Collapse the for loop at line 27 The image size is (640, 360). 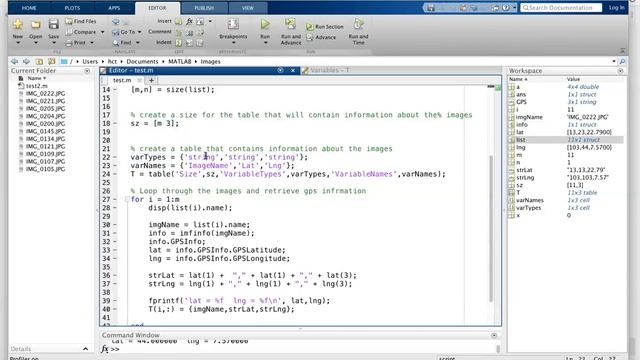tap(127, 199)
